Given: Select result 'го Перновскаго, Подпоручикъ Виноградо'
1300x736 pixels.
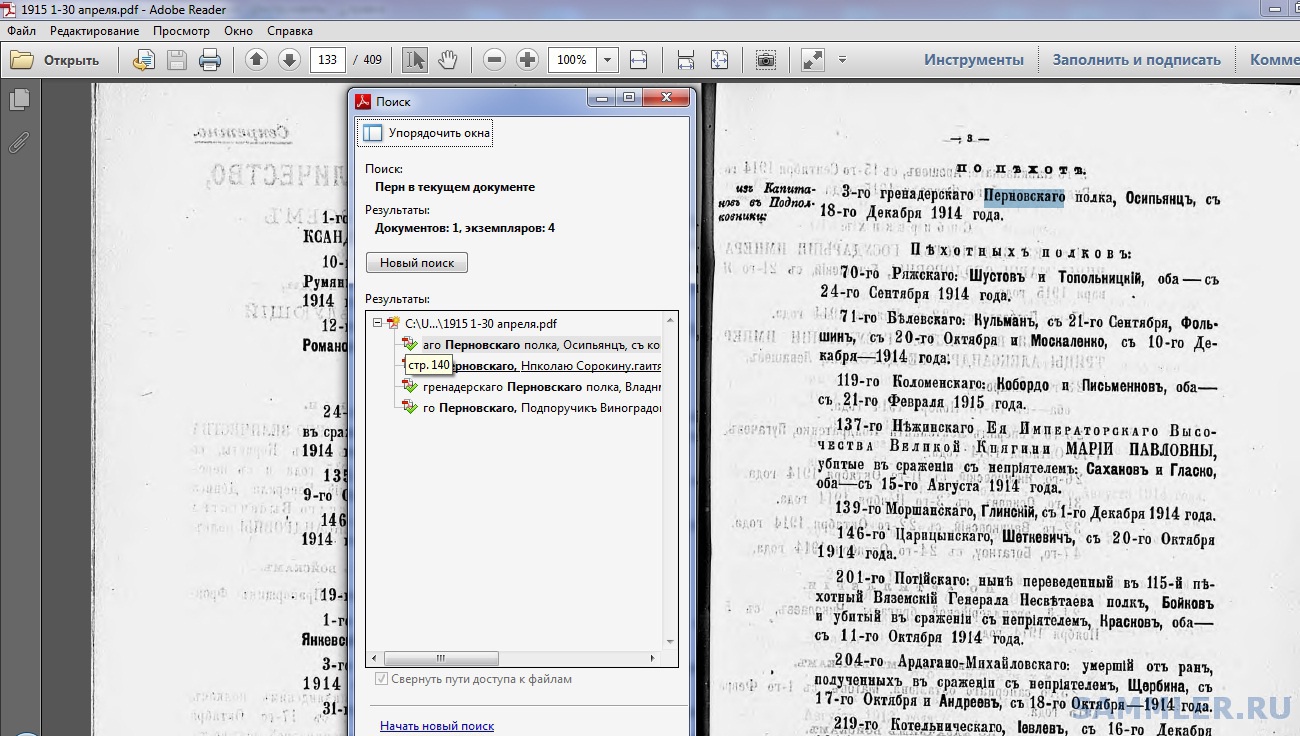Looking at the screenshot, I should click(541, 408).
